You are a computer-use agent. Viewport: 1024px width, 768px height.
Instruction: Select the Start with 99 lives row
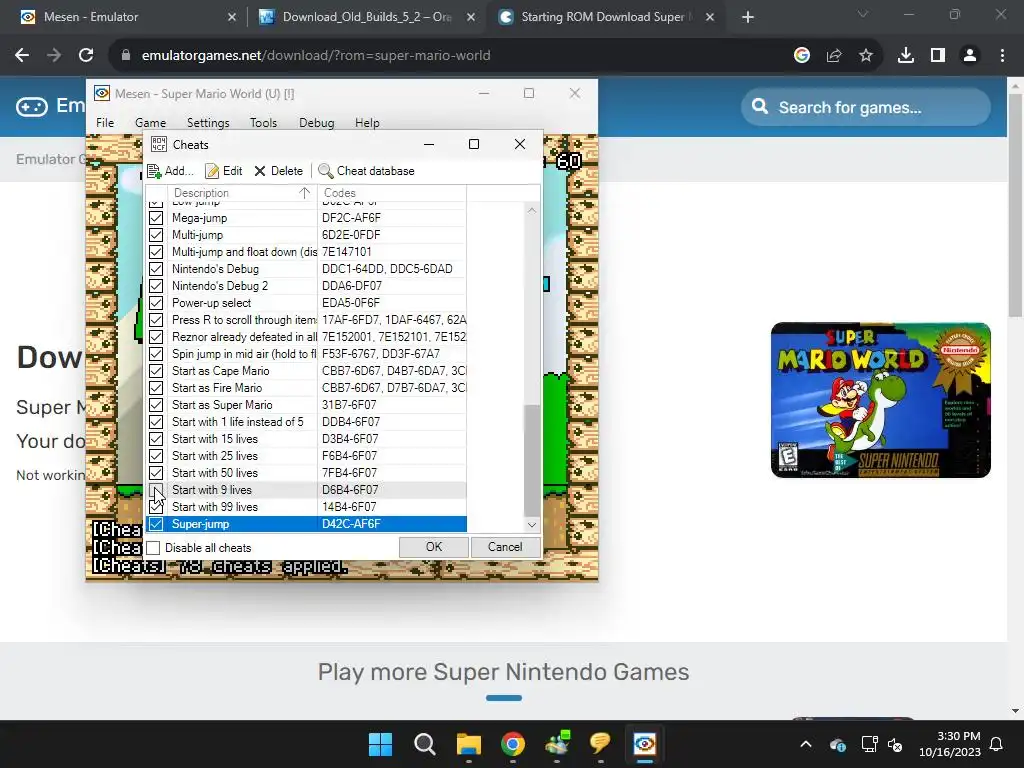(307, 507)
